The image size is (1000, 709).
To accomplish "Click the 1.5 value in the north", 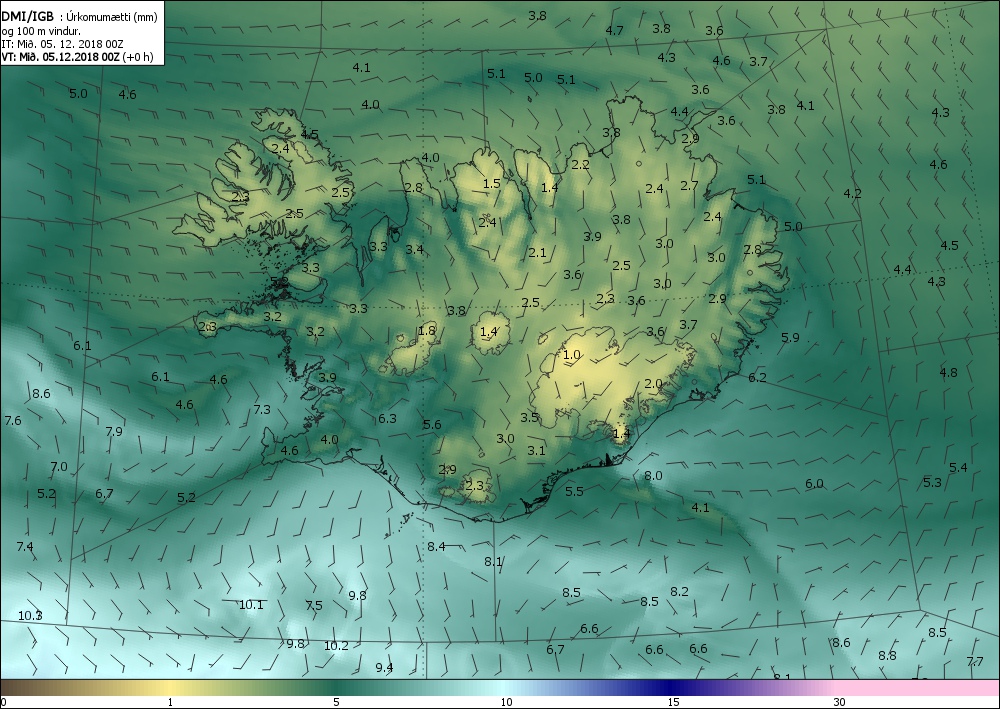I will (x=491, y=184).
